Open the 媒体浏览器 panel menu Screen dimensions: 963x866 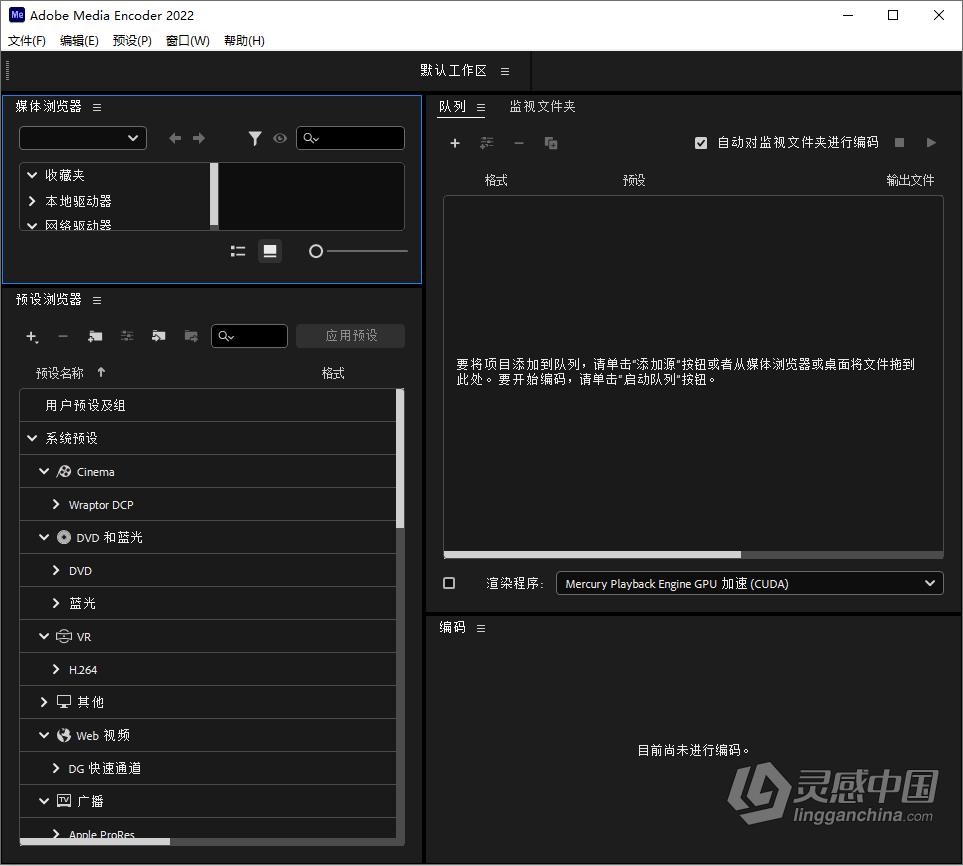(97, 107)
